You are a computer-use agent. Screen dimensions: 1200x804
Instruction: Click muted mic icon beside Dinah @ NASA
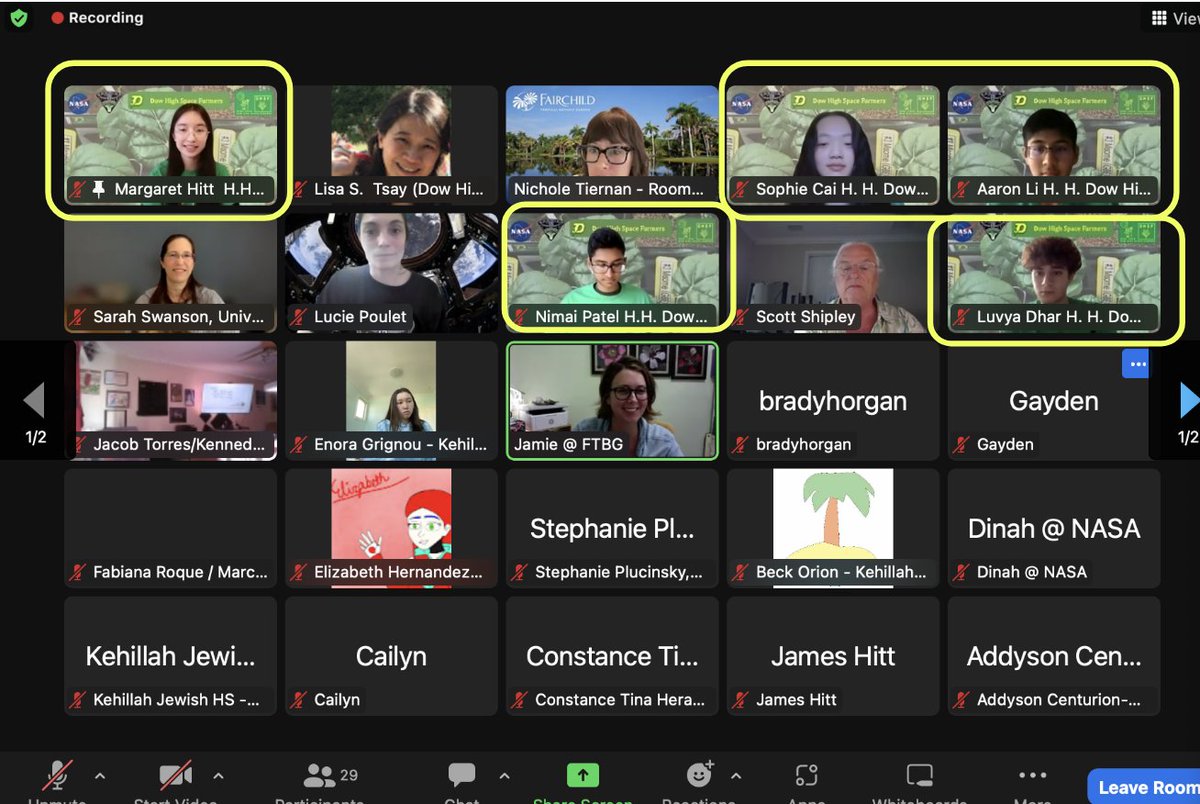point(963,572)
